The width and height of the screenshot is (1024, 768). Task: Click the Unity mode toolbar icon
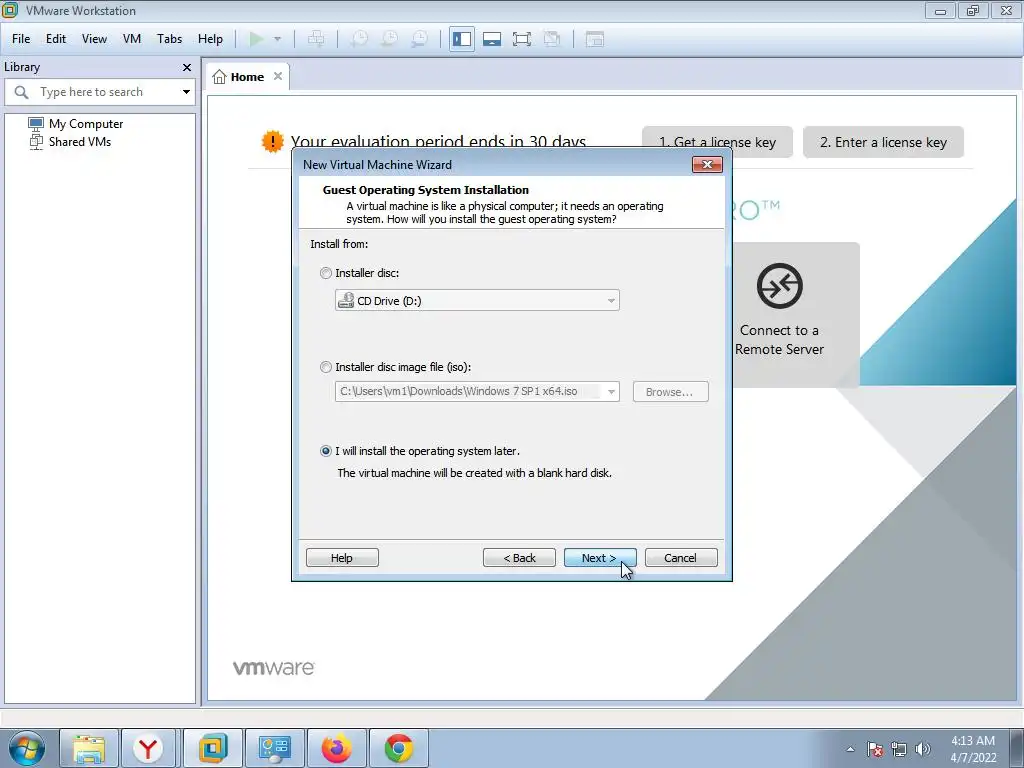(552, 39)
